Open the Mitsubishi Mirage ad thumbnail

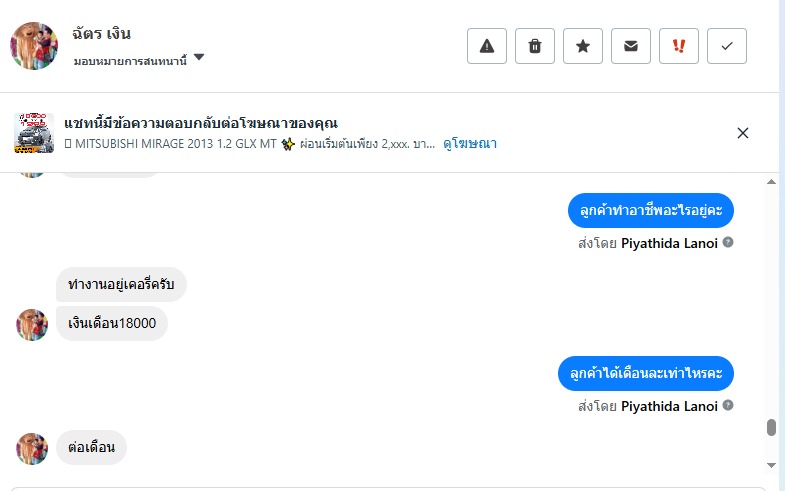click(x=34, y=133)
